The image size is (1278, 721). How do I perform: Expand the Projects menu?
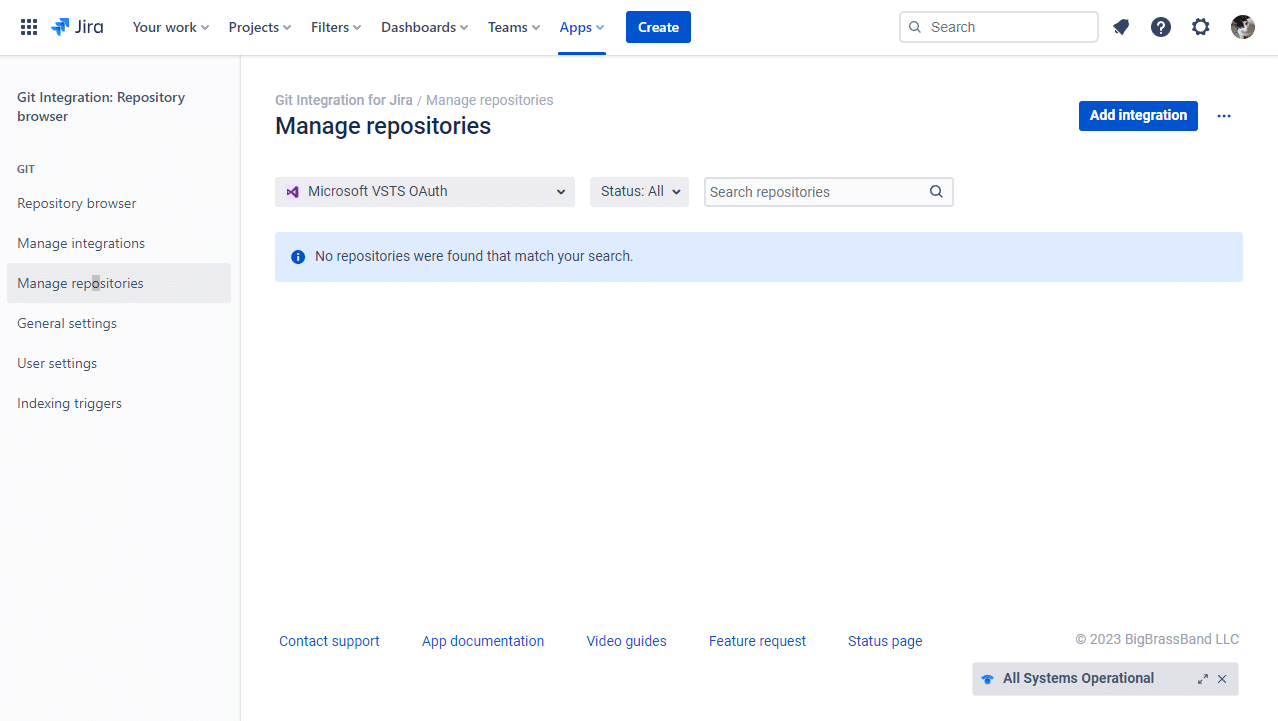click(260, 27)
